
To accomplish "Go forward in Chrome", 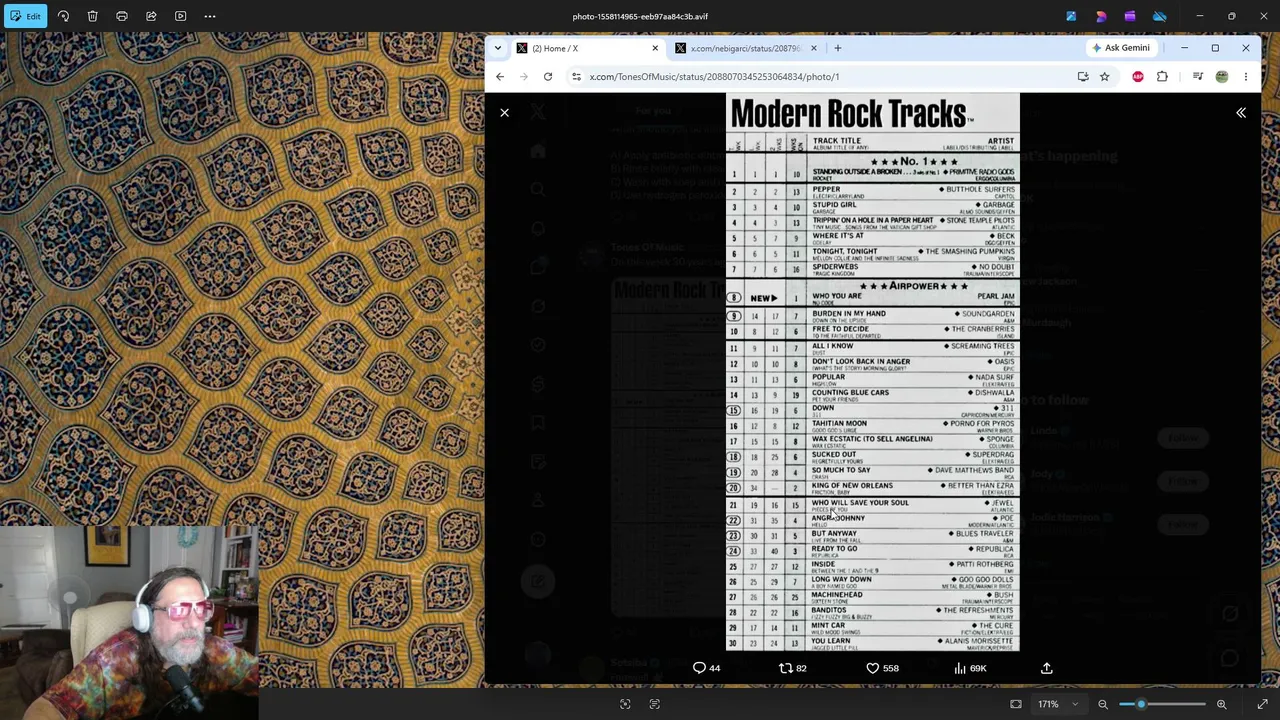I will pos(524,76).
